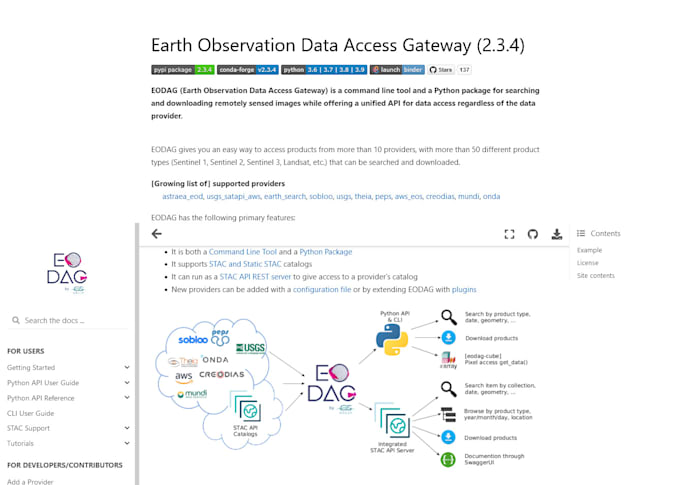
Task: Click the Integrated STAC API Server icon
Action: click(x=392, y=421)
